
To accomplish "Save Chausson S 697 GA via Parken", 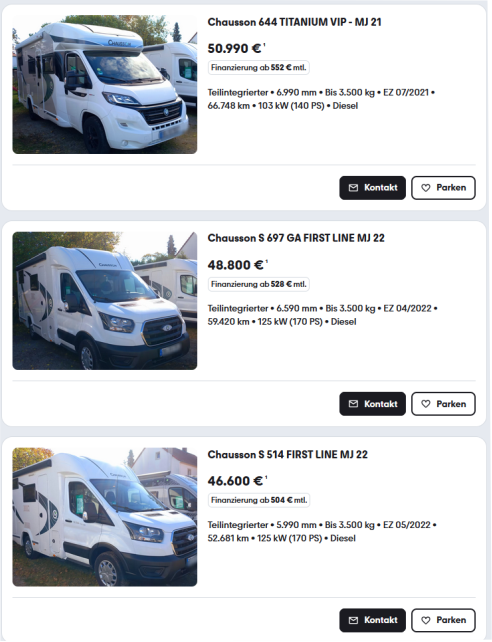I will (443, 404).
